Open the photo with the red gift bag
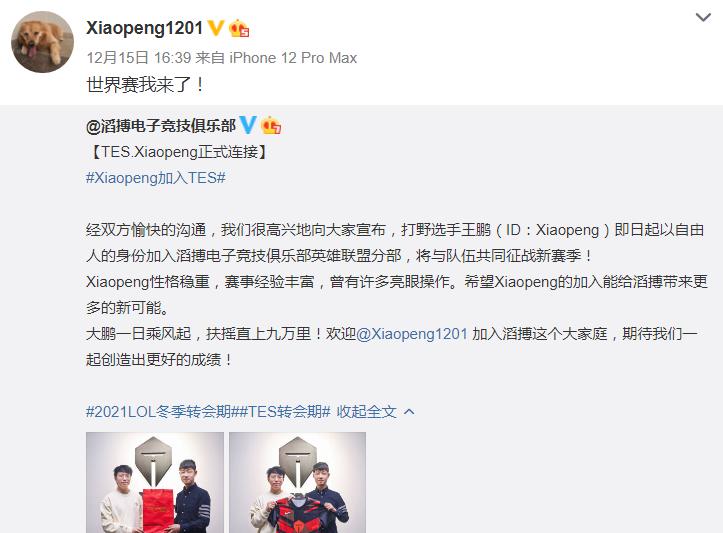The width and height of the screenshot is (723, 533). click(155, 482)
